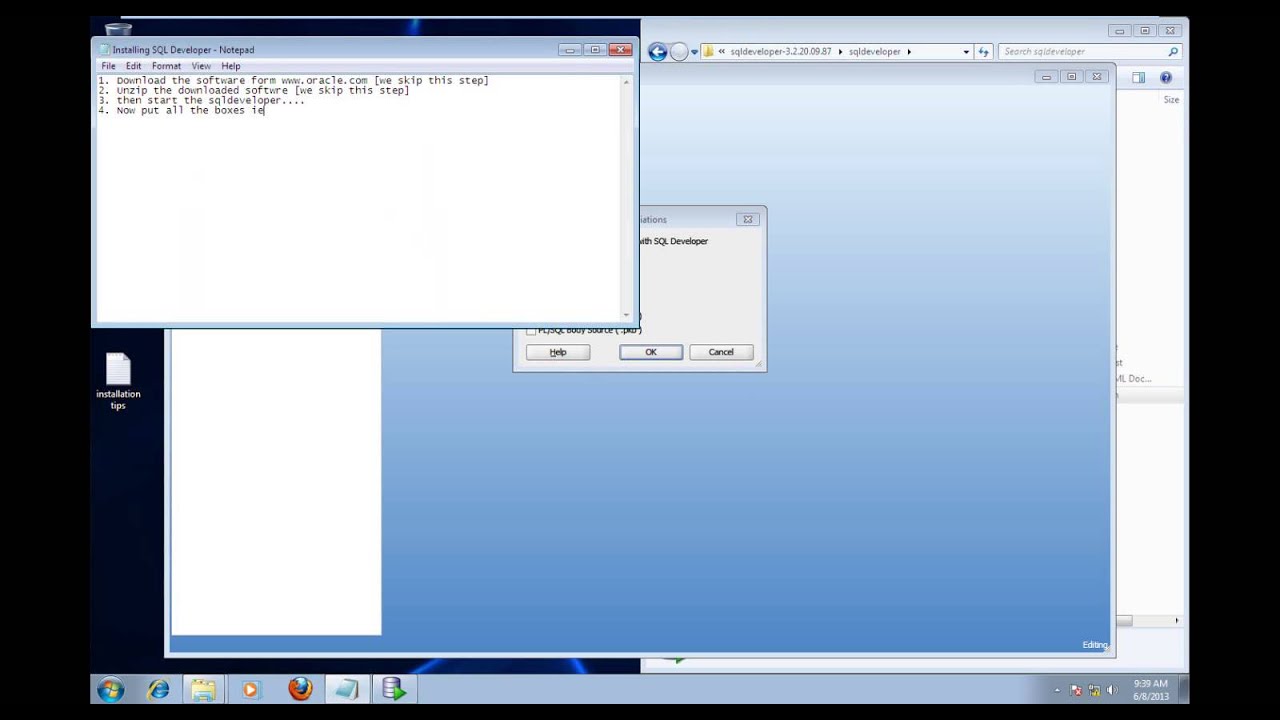Open the installation tips desktop file

click(118, 381)
